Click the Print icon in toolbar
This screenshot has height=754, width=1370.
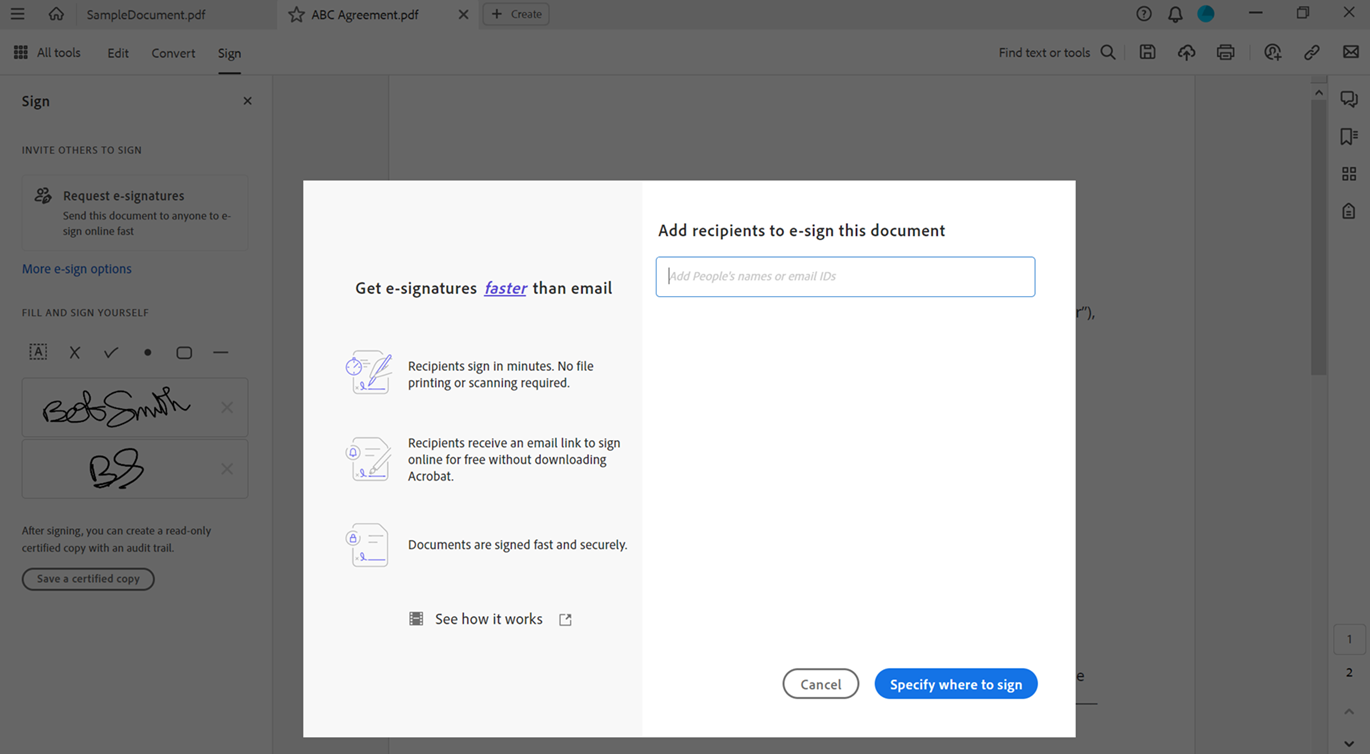(1225, 53)
